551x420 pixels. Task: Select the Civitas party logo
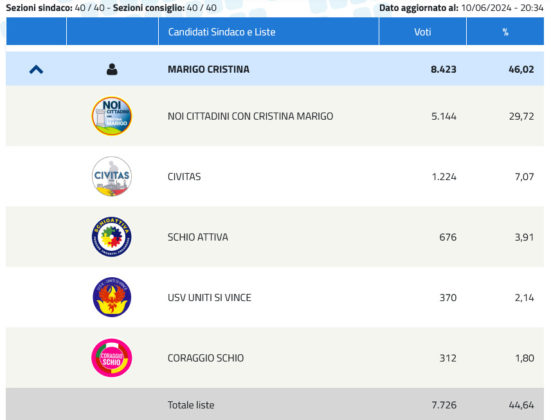click(x=112, y=176)
